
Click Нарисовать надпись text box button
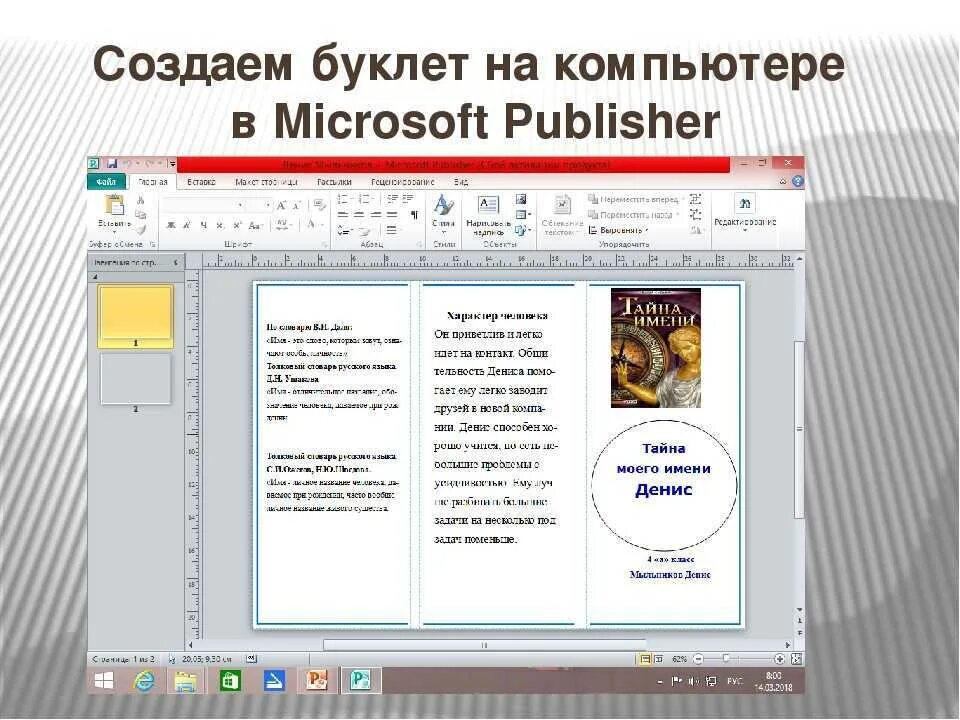(x=489, y=214)
